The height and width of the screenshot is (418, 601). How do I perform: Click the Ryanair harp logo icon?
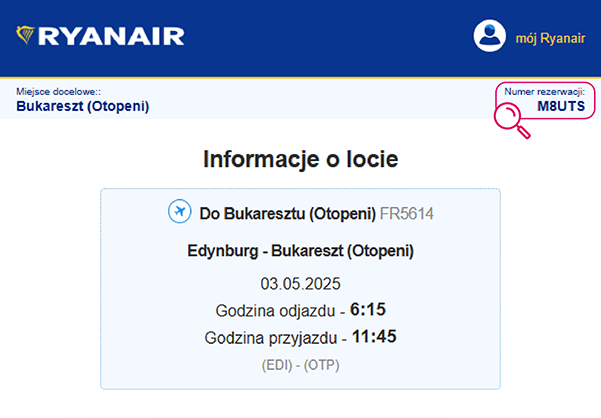click(25, 35)
